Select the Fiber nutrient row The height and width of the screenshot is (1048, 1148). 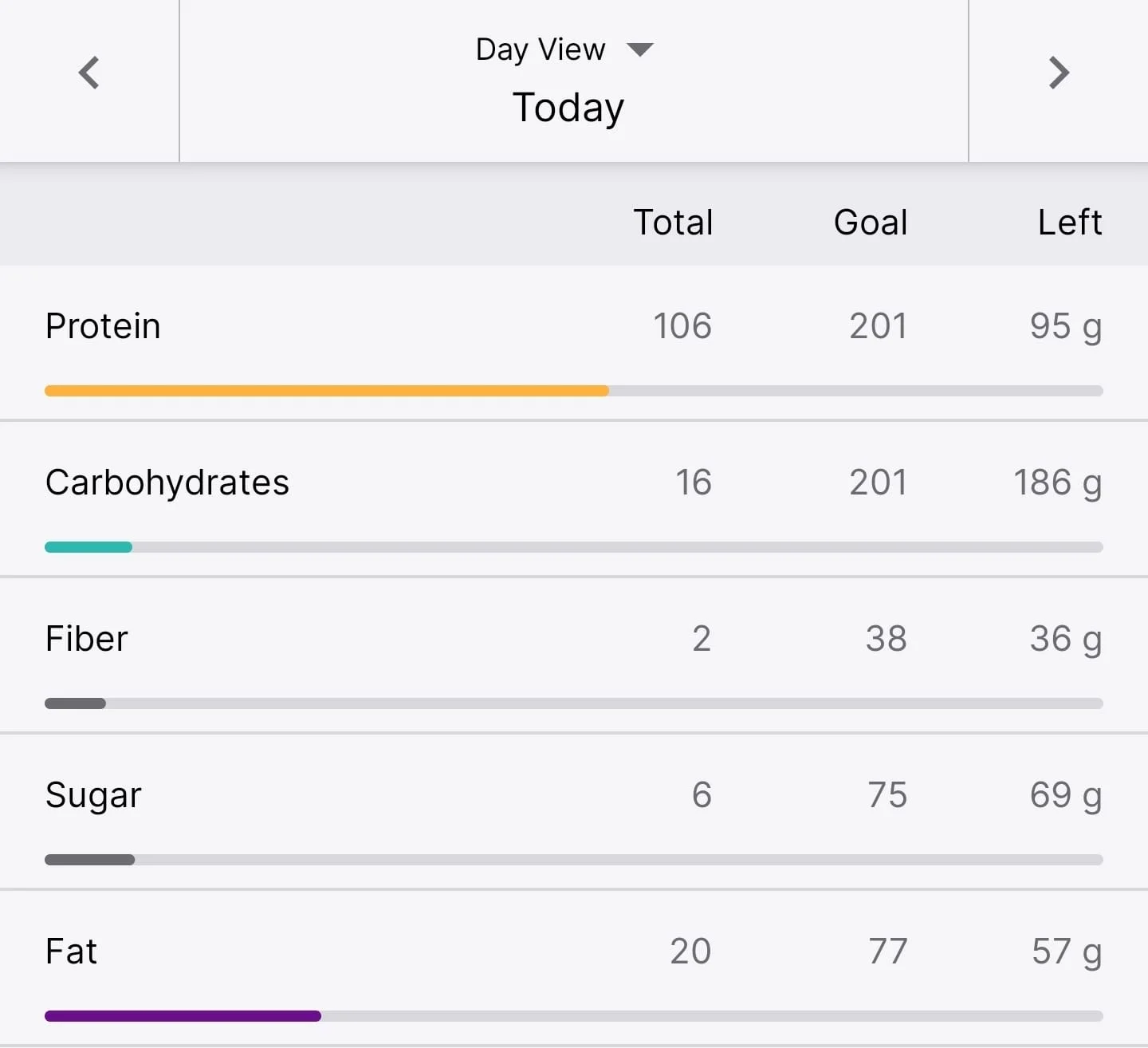574,655
